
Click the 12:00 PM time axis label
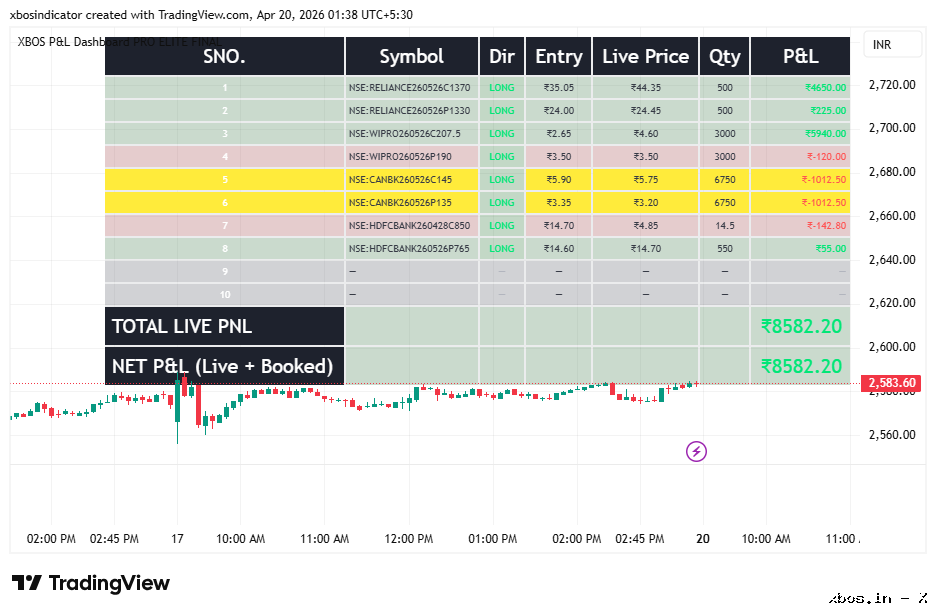coord(409,539)
